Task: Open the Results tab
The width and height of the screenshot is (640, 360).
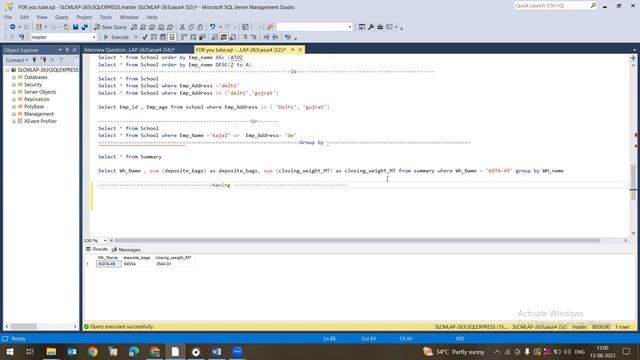Action: tap(97, 249)
